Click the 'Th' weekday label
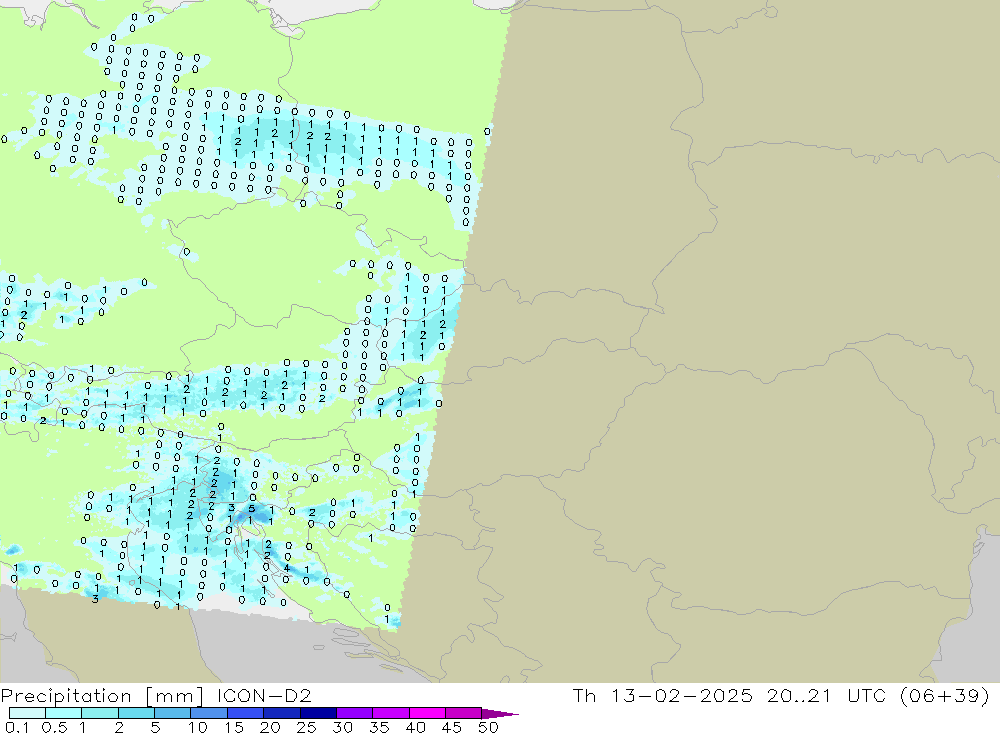This screenshot has height=733, width=1000. [x=584, y=695]
